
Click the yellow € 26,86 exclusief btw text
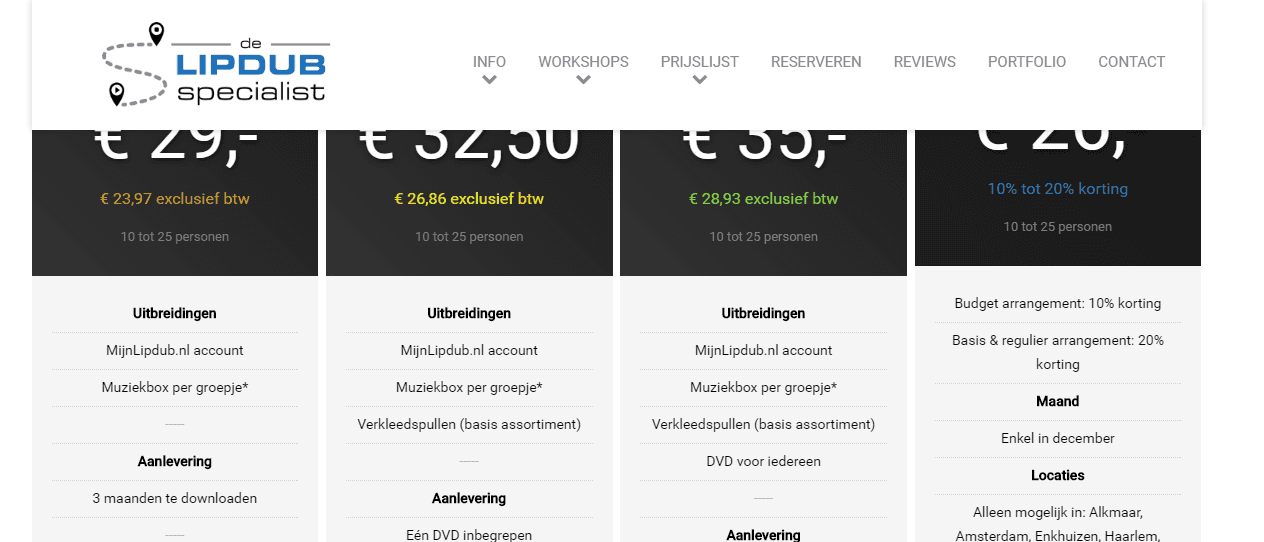click(x=469, y=199)
